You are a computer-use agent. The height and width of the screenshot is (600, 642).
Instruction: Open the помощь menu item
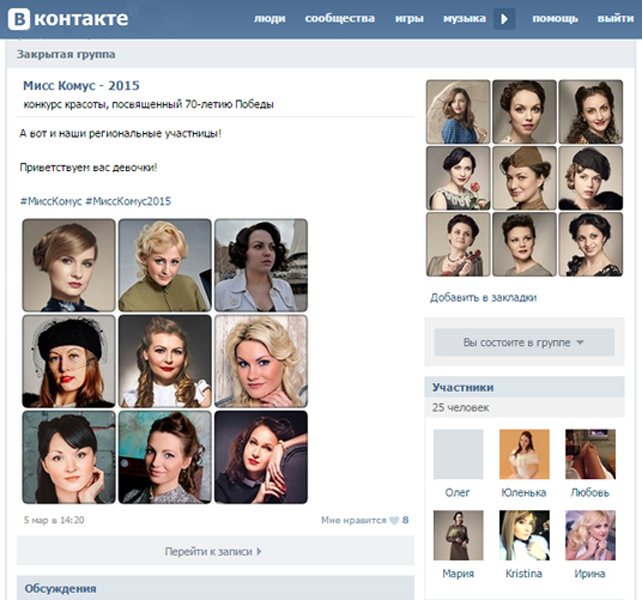555,18
